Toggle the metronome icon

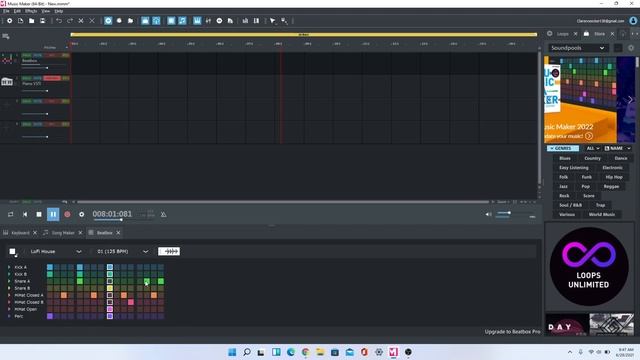[x=163, y=214]
